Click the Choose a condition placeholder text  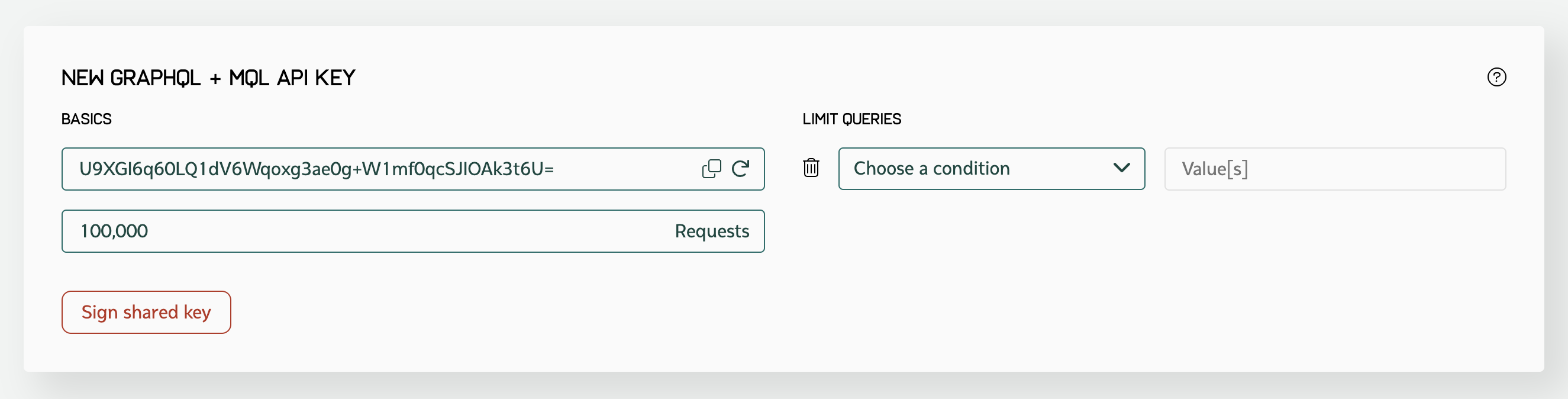(931, 169)
